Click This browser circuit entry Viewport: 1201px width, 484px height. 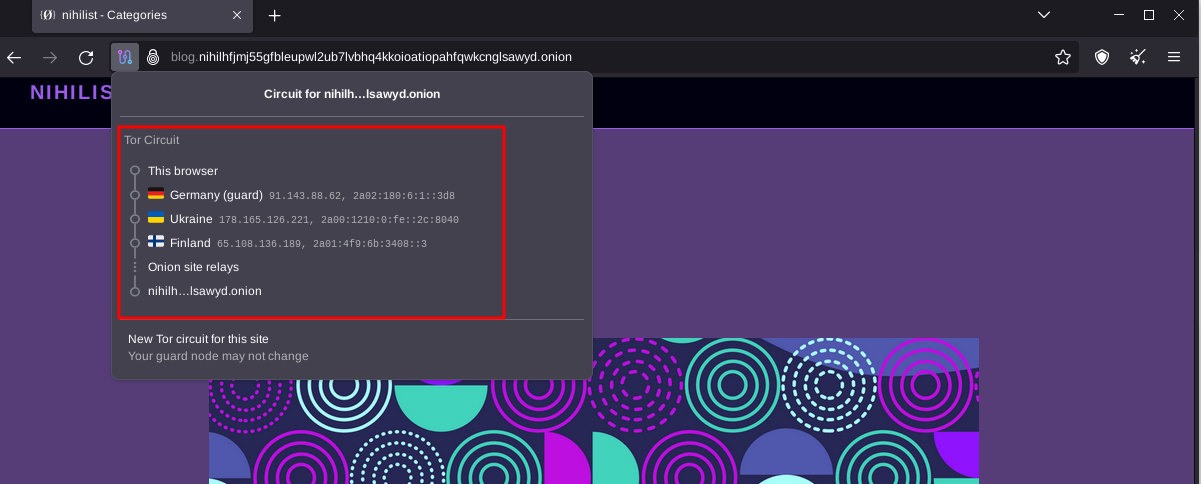pos(183,171)
